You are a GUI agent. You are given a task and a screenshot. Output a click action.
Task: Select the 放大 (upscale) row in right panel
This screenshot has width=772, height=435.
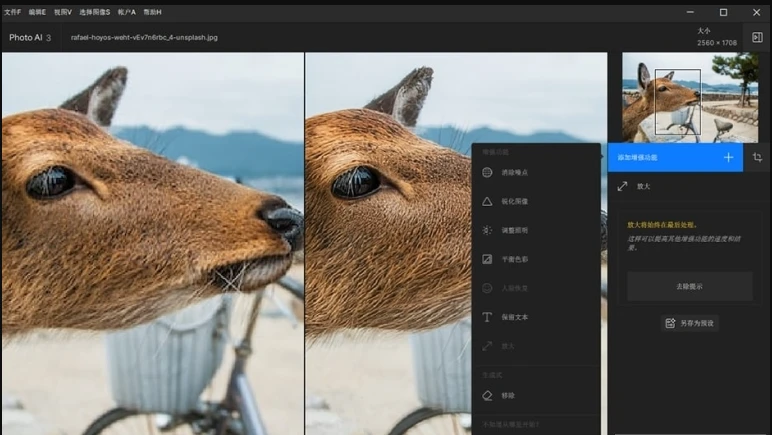[689, 186]
